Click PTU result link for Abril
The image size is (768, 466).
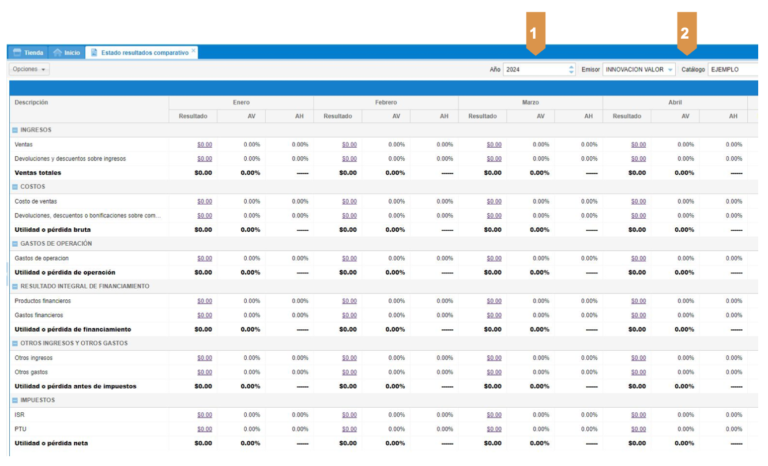point(638,428)
